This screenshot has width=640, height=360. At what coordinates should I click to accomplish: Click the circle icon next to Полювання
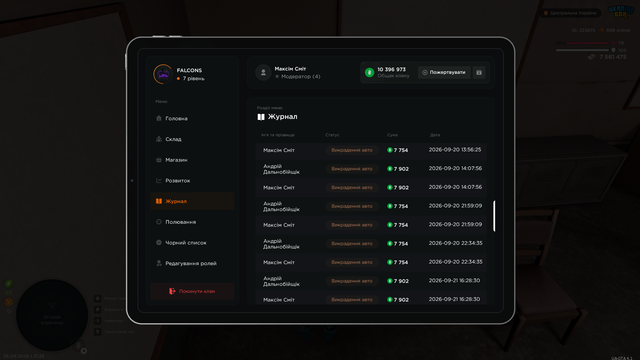tap(159, 222)
